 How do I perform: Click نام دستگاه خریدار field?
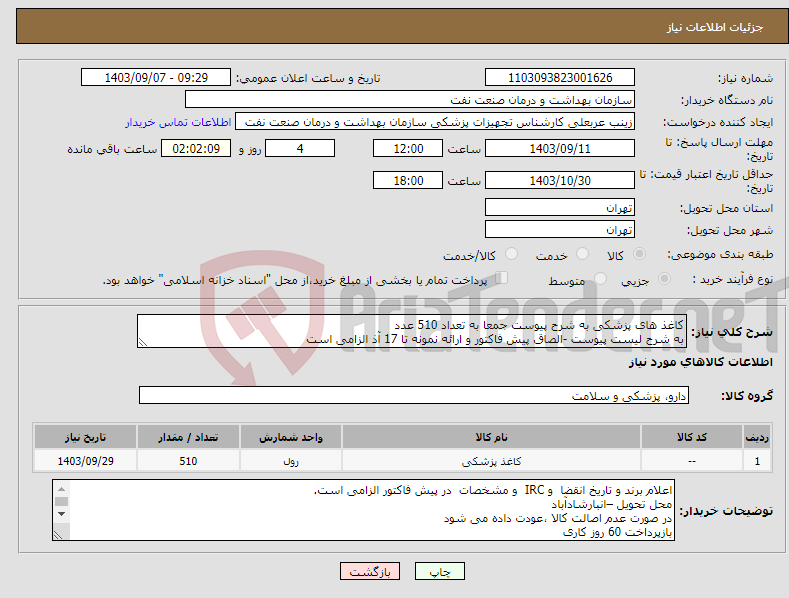410,100
